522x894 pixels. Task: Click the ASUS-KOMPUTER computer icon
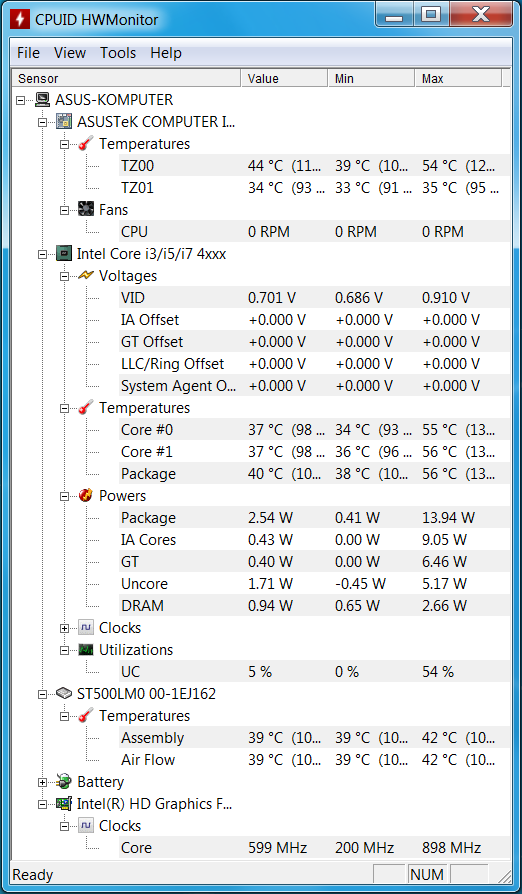click(x=42, y=100)
